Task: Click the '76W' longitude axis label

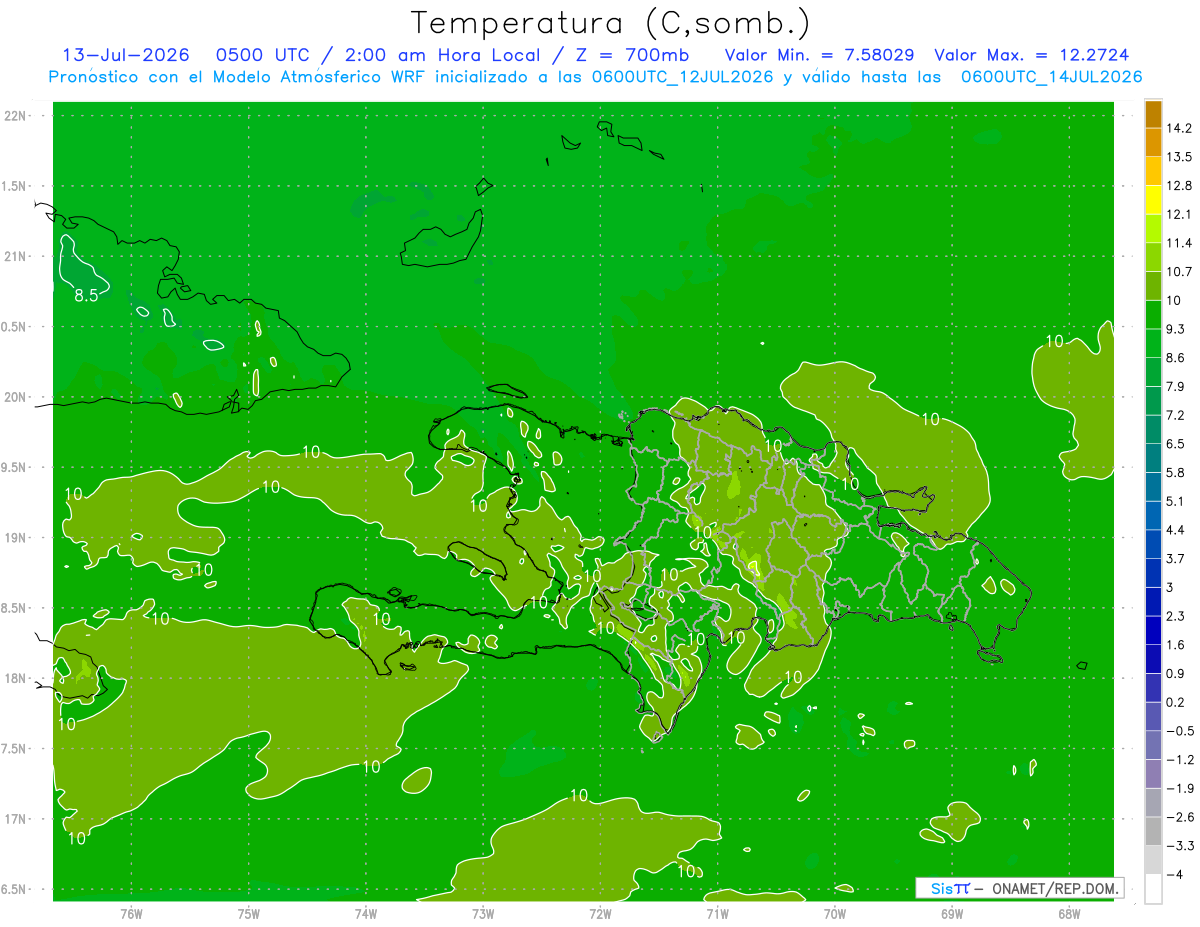Action: 131,913
